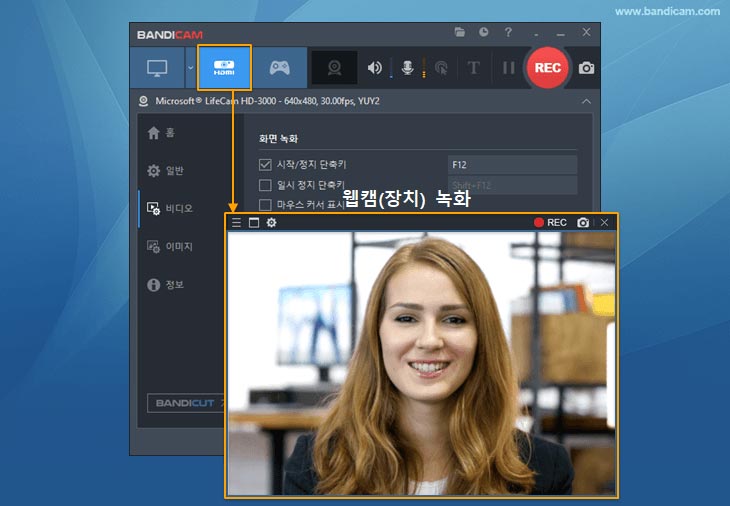Viewport: 730px width, 506px height.
Task: Click the F12 hotkey field
Action: click(x=512, y=165)
